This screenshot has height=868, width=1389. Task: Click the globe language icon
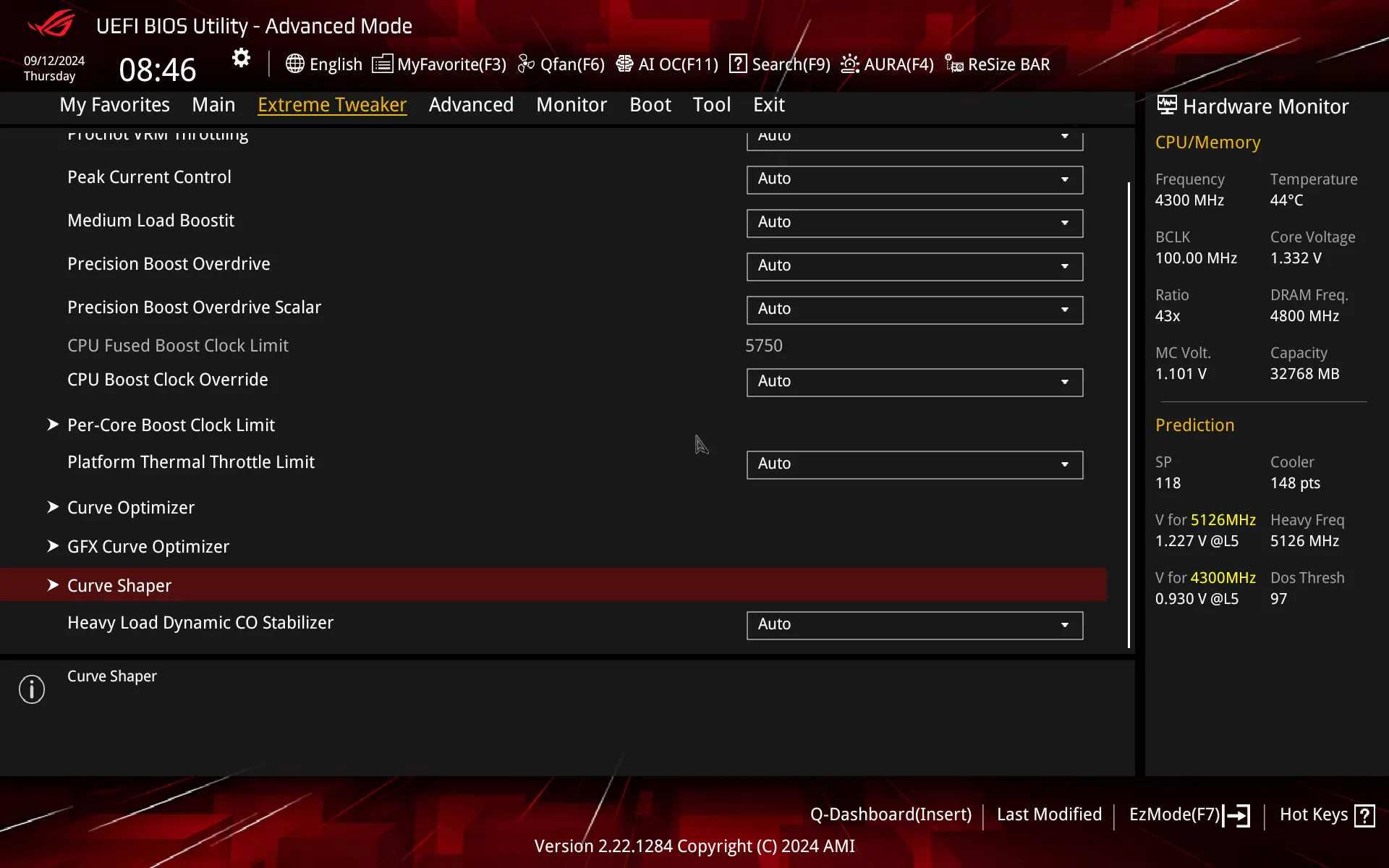pos(294,64)
